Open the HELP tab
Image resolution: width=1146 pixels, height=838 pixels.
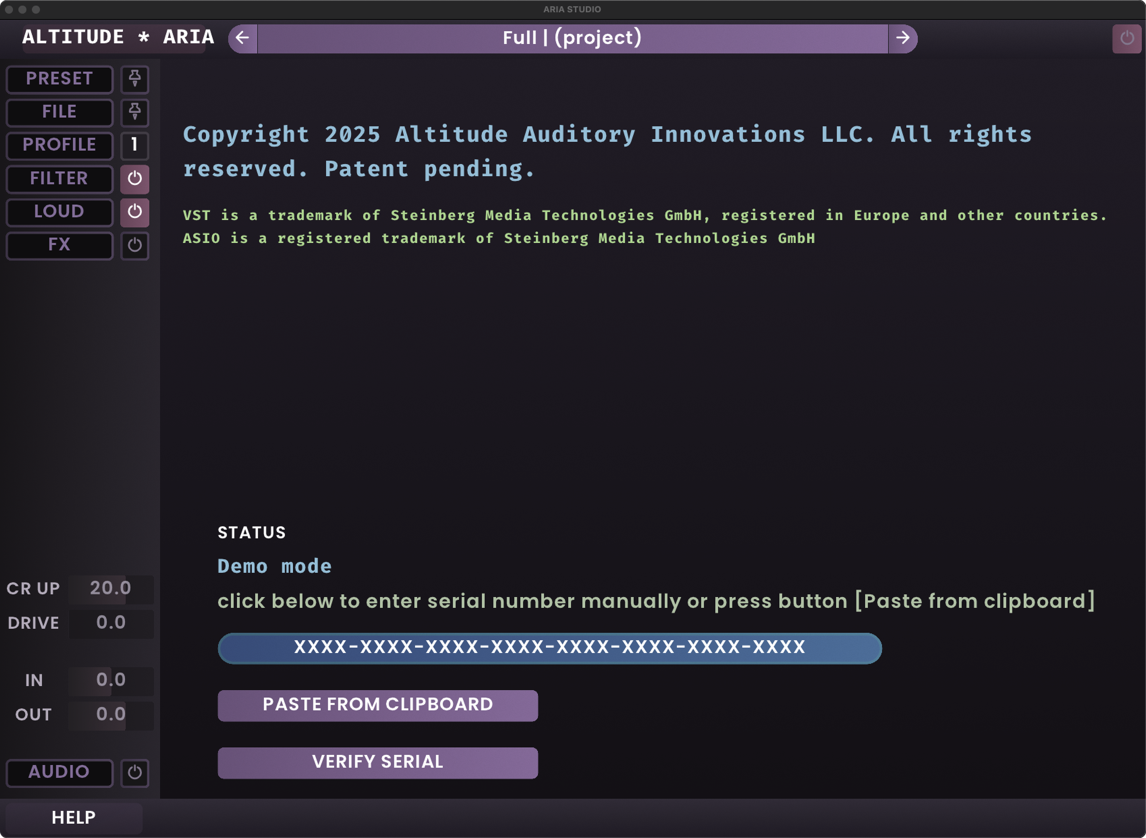(x=74, y=818)
